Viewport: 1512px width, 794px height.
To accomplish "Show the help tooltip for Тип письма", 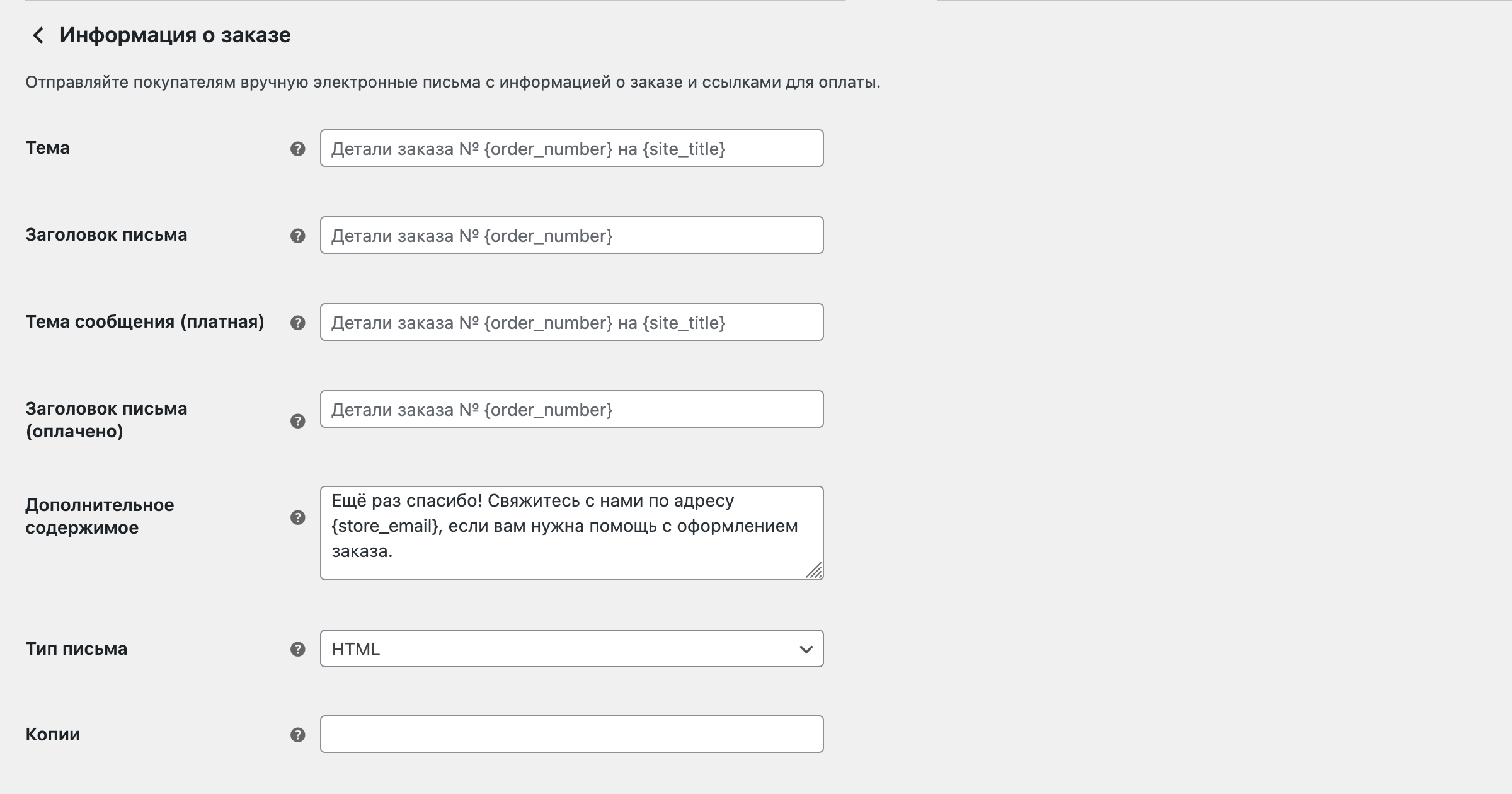I will pyautogui.click(x=297, y=649).
